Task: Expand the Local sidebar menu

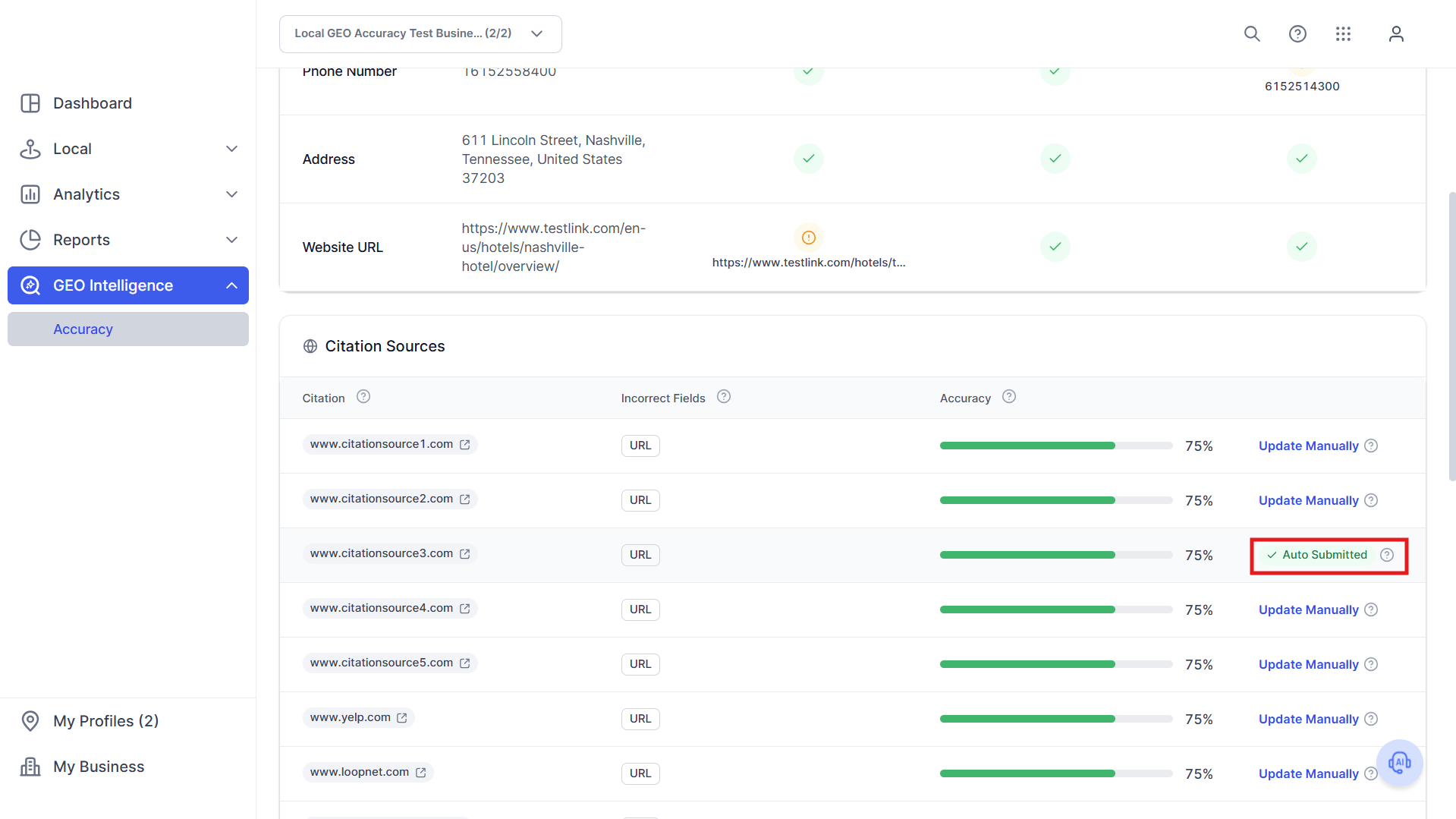Action: (128, 149)
